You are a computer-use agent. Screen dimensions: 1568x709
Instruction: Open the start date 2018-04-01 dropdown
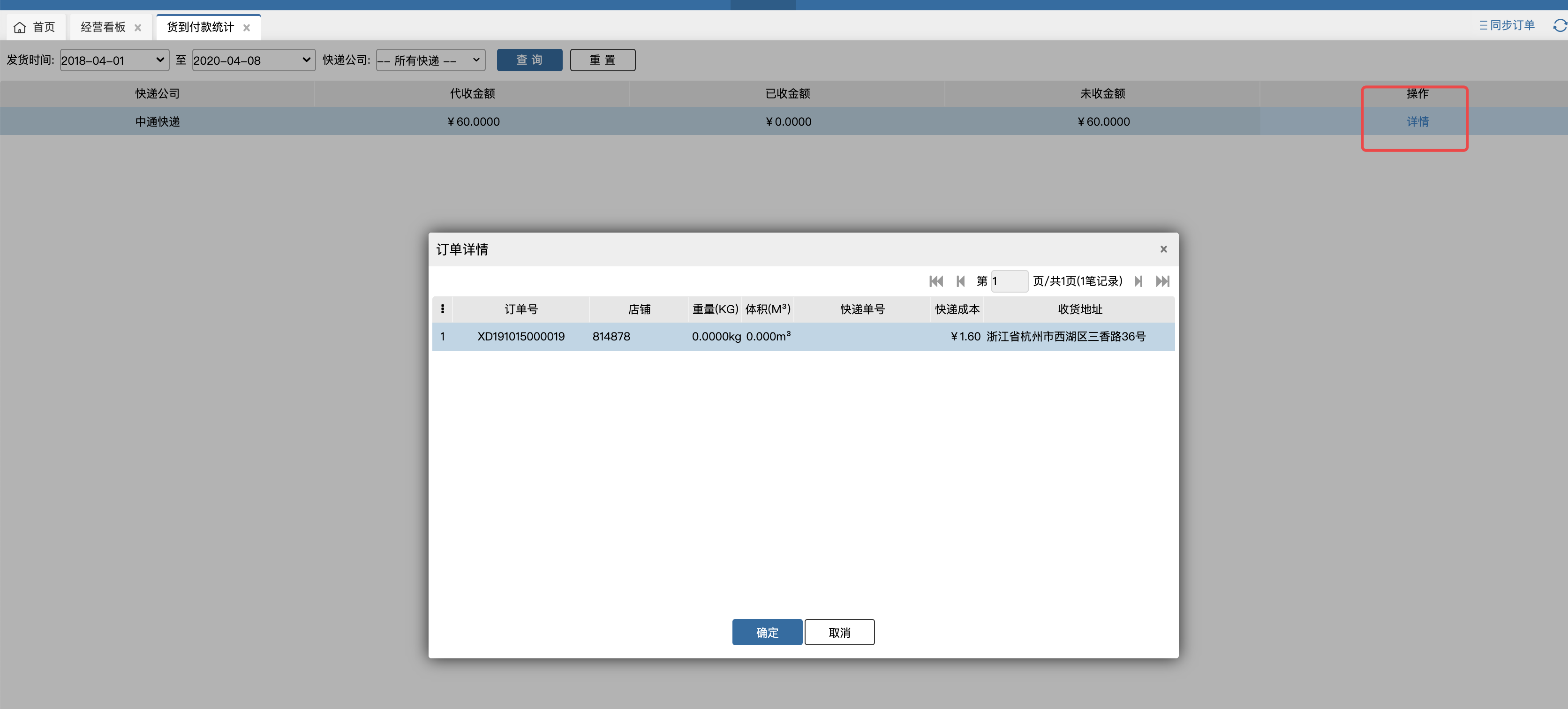pos(114,60)
